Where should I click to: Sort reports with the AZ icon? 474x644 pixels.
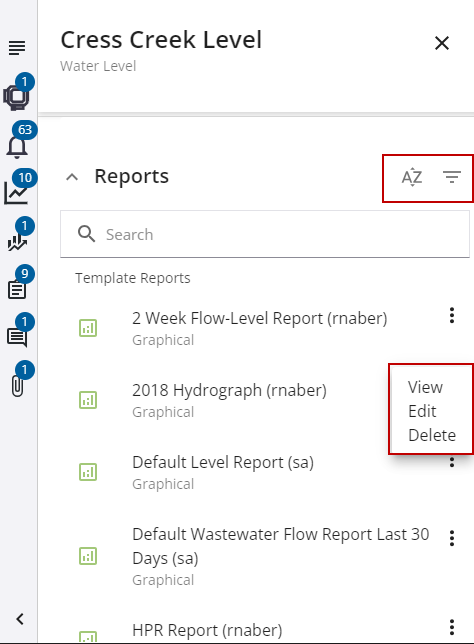412,177
